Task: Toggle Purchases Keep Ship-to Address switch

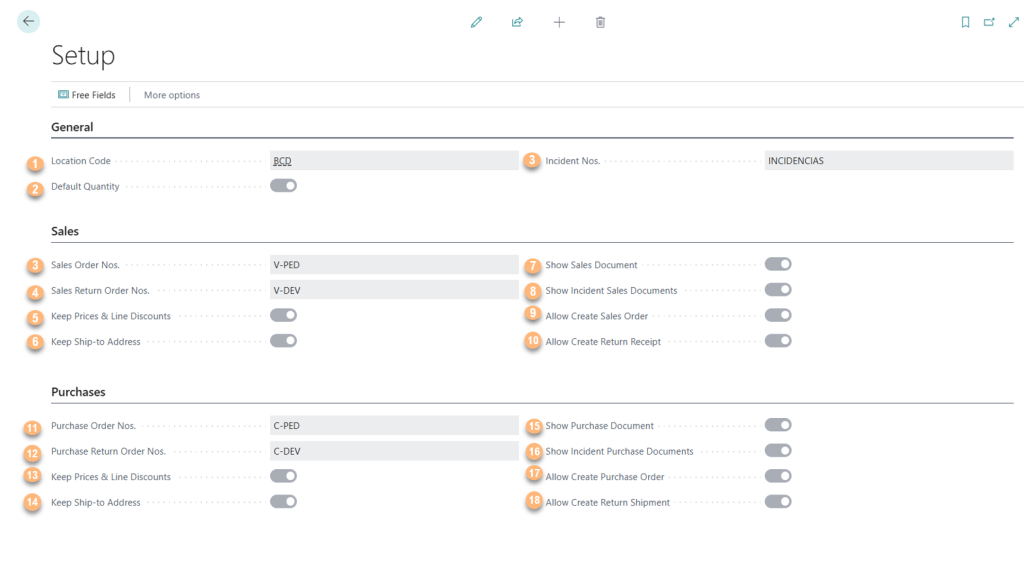Action: 283,502
